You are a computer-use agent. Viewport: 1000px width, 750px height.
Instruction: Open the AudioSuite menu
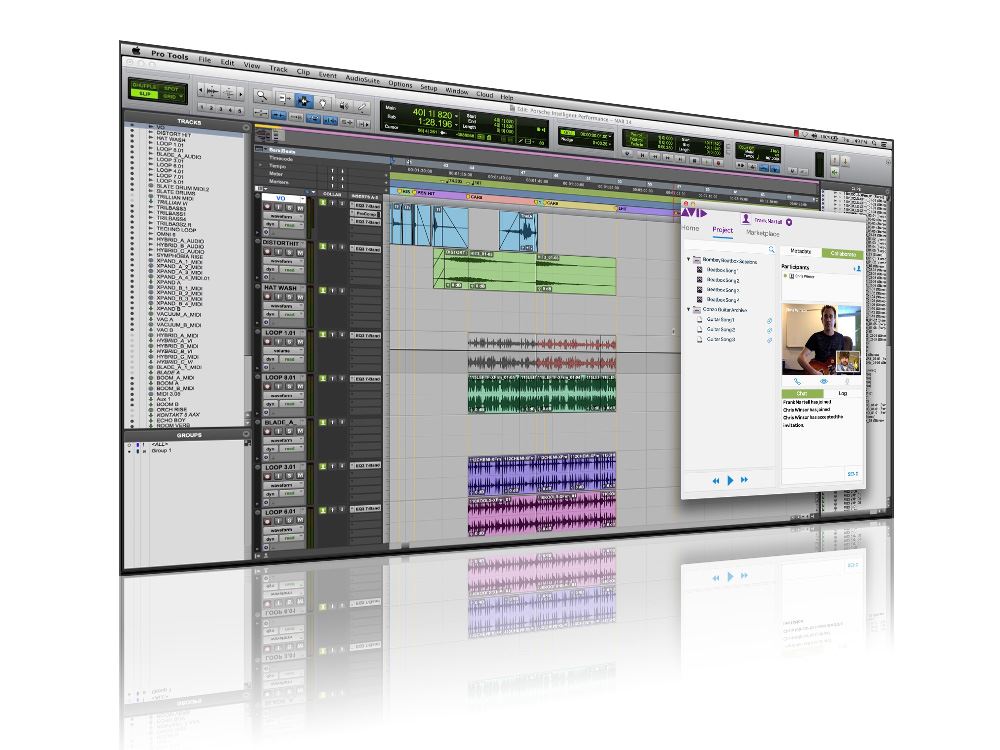click(x=362, y=79)
